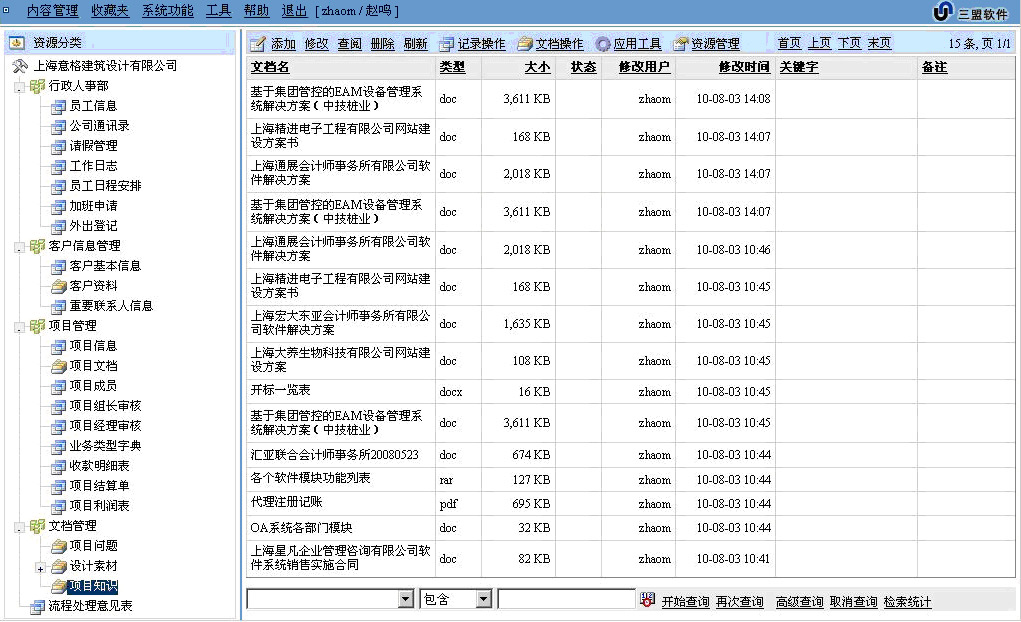Click the 高级查询 link

click(799, 602)
